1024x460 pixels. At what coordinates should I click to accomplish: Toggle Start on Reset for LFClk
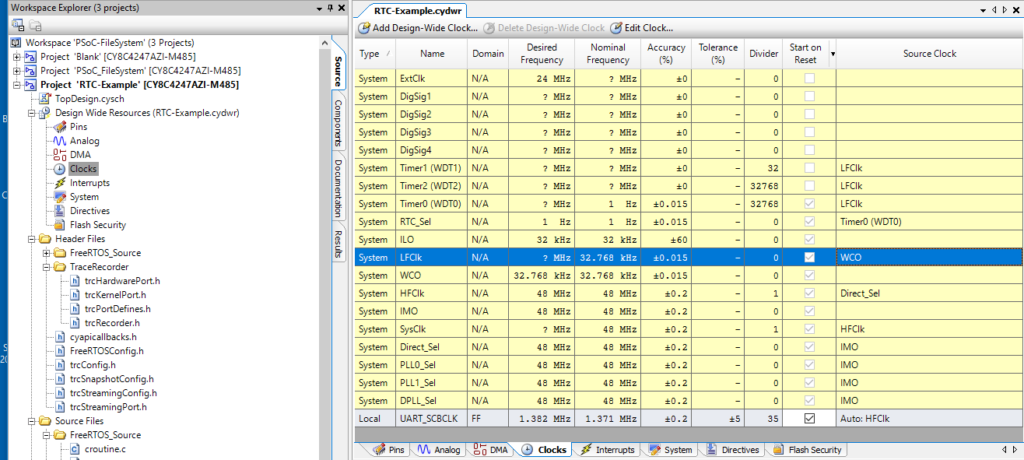(x=809, y=257)
